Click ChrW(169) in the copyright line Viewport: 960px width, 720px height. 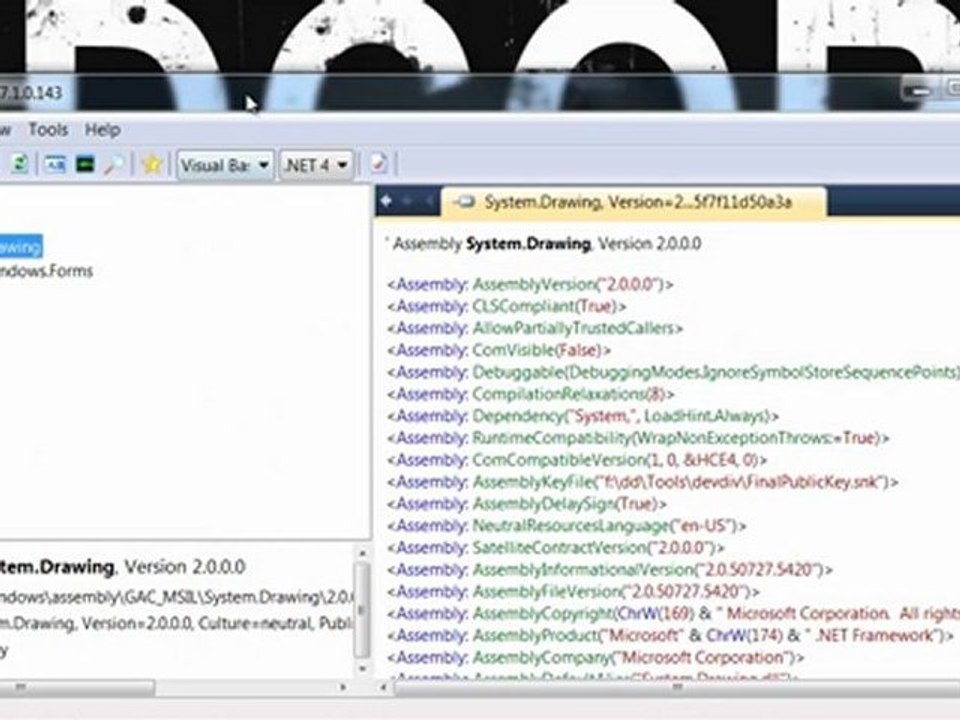point(656,613)
